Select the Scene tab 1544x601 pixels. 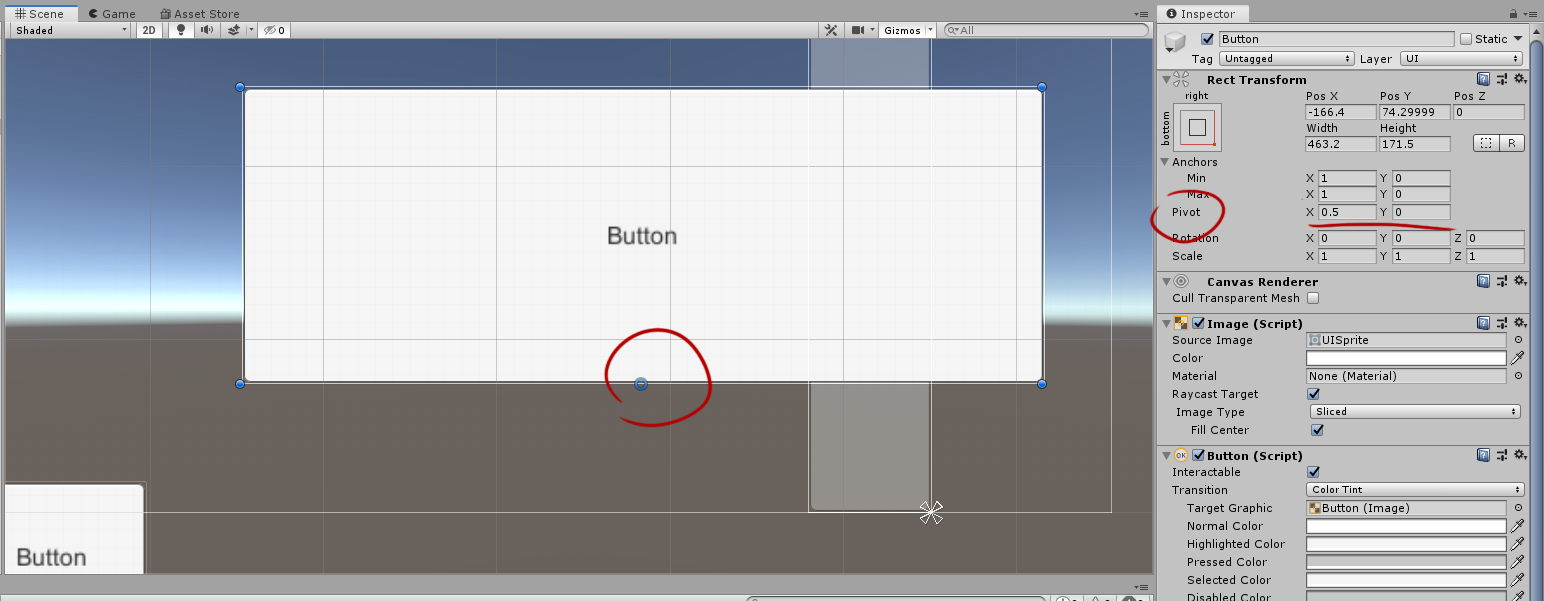[40, 14]
